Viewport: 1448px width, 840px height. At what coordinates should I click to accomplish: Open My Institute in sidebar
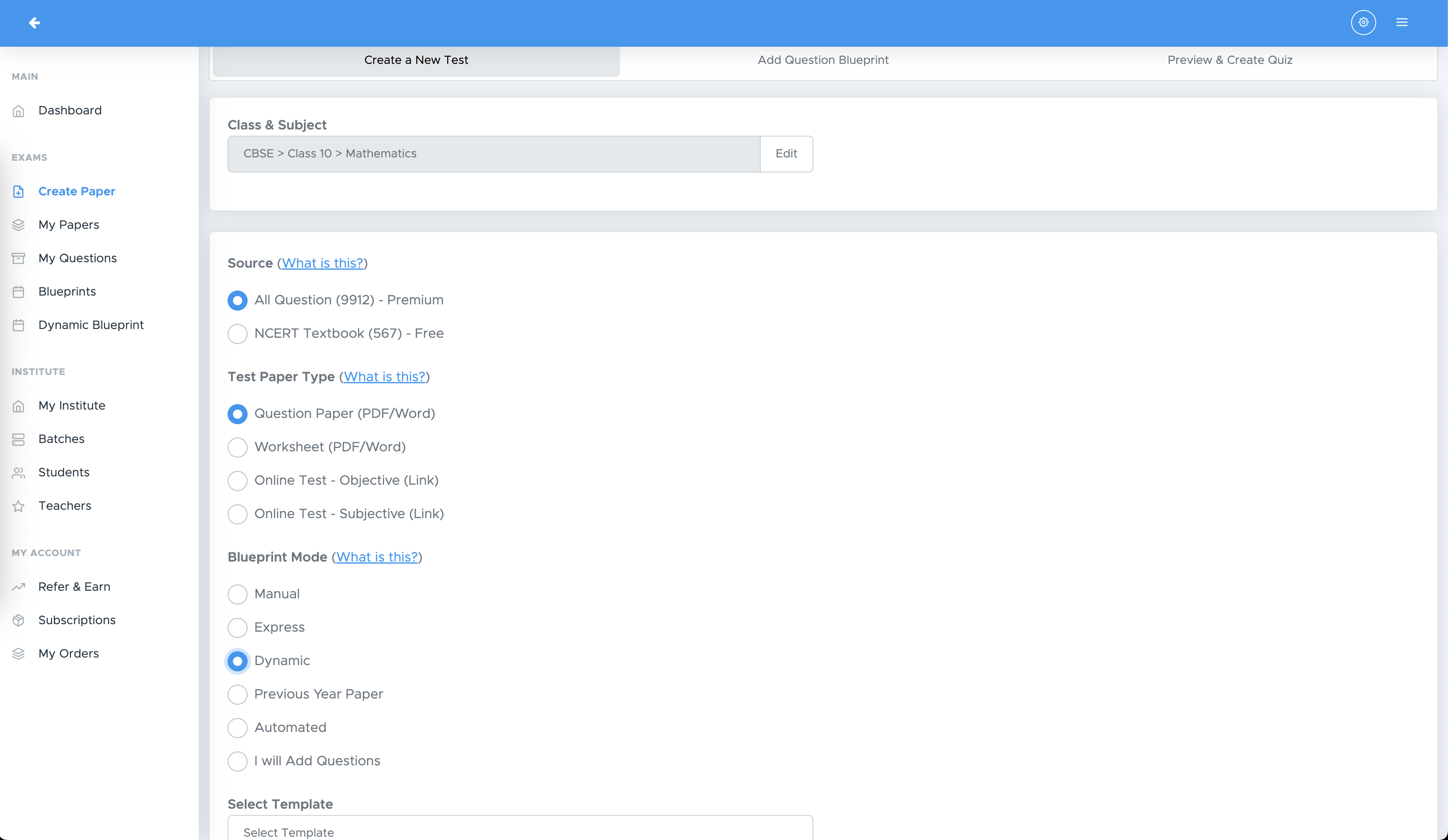point(72,406)
